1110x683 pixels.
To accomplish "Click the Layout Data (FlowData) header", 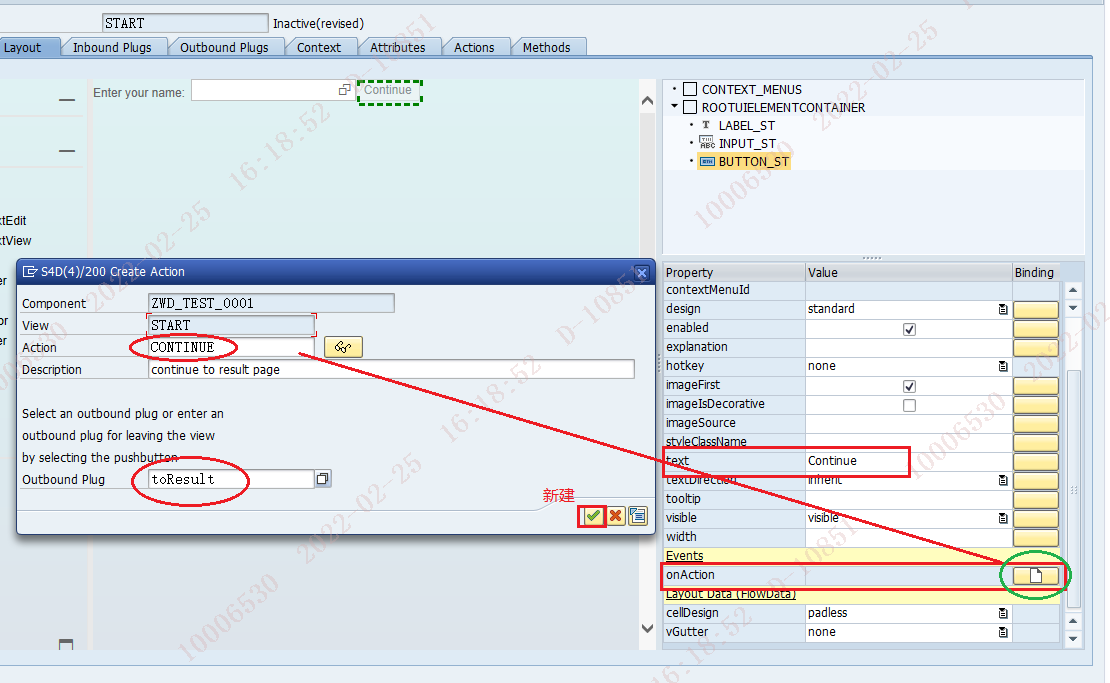I will point(731,594).
